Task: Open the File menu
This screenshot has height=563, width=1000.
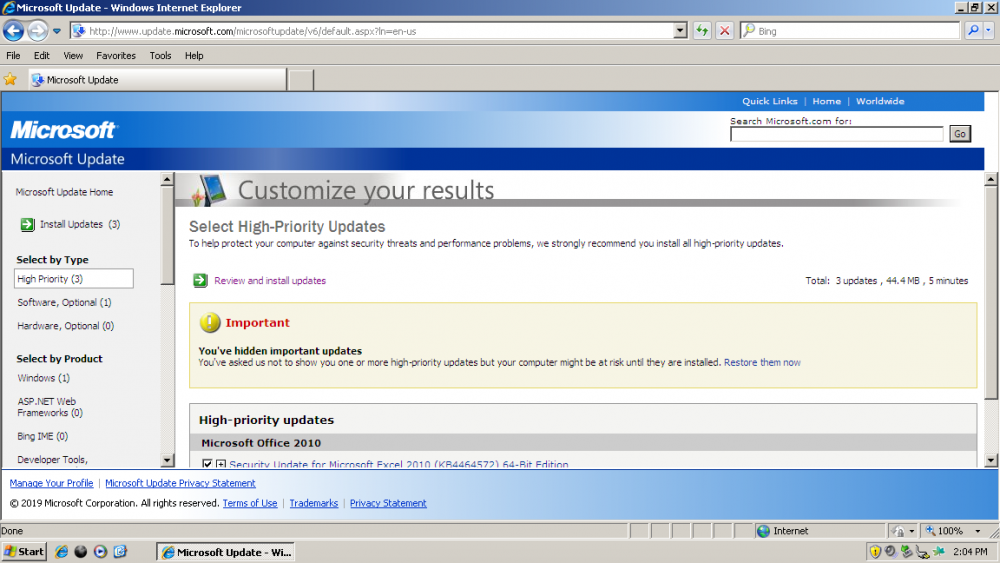Action: tap(13, 55)
